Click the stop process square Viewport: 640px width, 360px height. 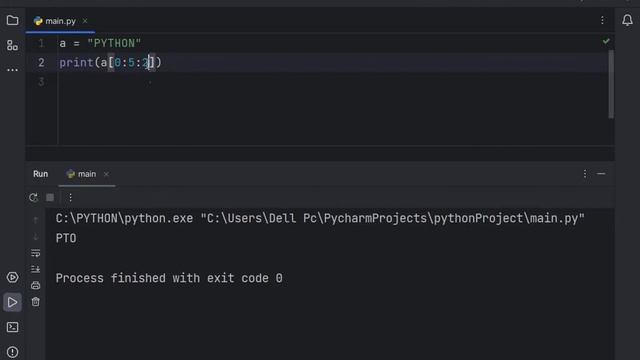pos(50,198)
